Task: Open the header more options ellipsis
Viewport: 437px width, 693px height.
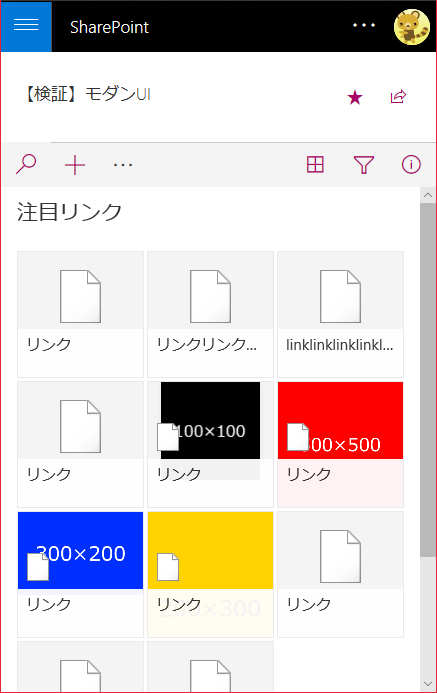Action: (364, 26)
